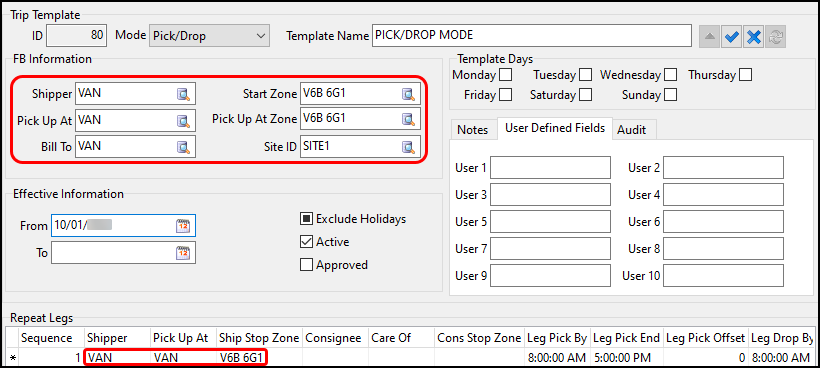Click the Consignee column header
820x368 pixels.
tap(335, 338)
